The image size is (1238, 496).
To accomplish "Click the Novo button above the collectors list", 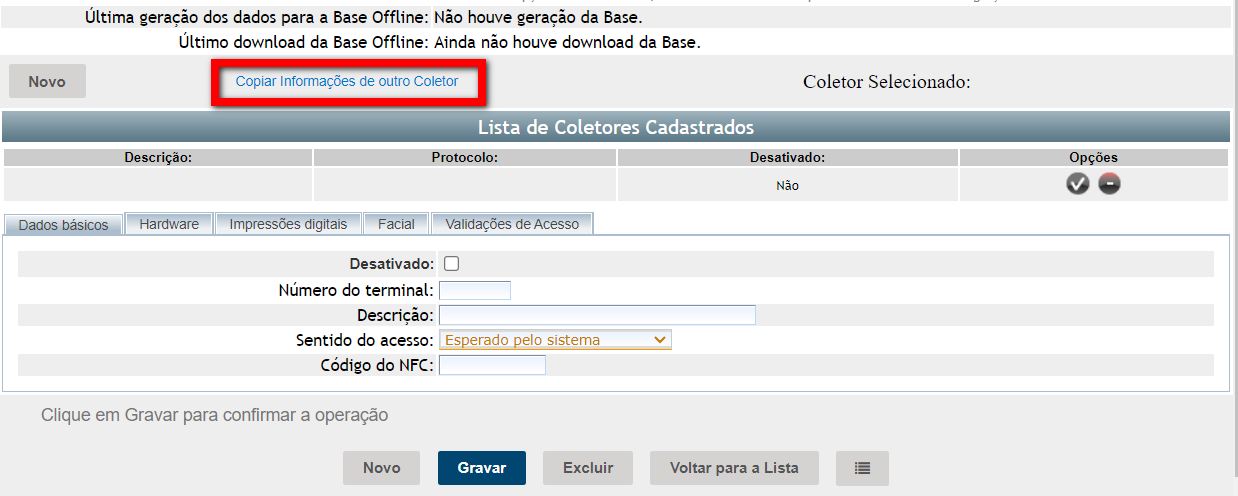I will click(47, 82).
